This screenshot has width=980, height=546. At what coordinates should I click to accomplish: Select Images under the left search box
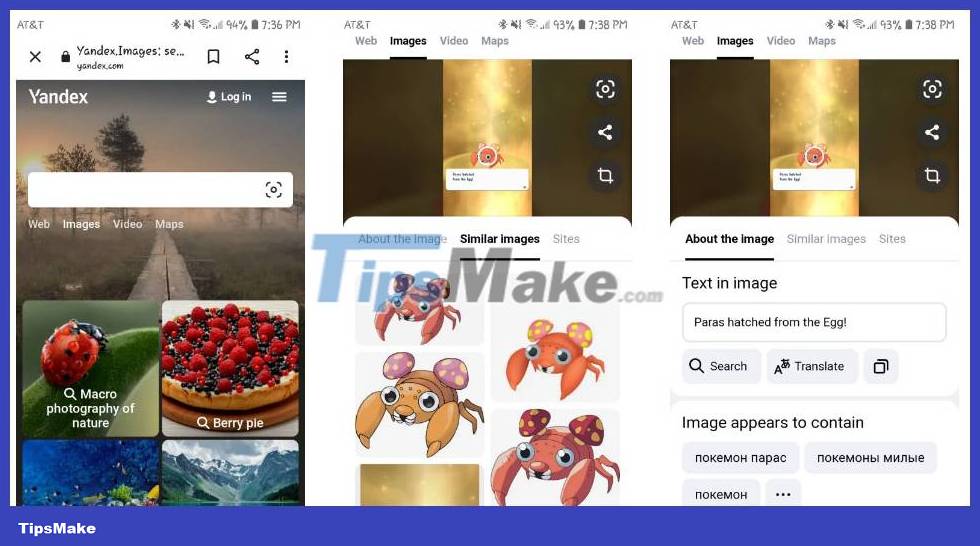coord(81,224)
